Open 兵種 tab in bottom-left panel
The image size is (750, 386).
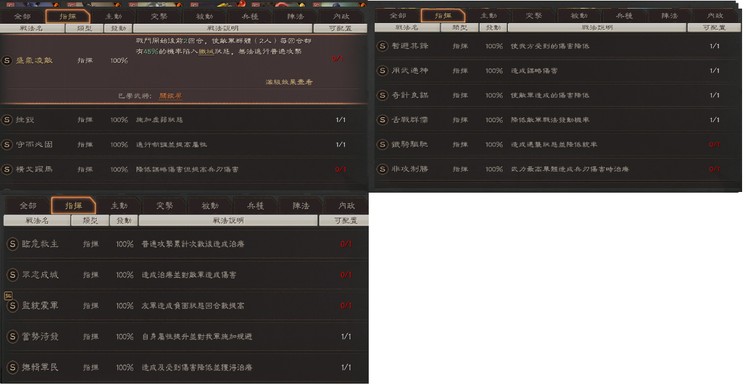coord(256,206)
